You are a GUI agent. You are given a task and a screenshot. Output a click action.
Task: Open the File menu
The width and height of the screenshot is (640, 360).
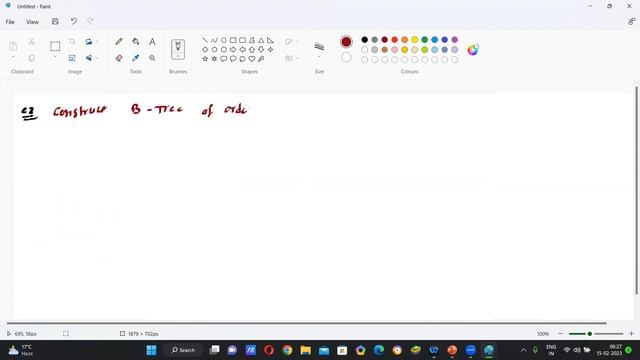pos(10,22)
